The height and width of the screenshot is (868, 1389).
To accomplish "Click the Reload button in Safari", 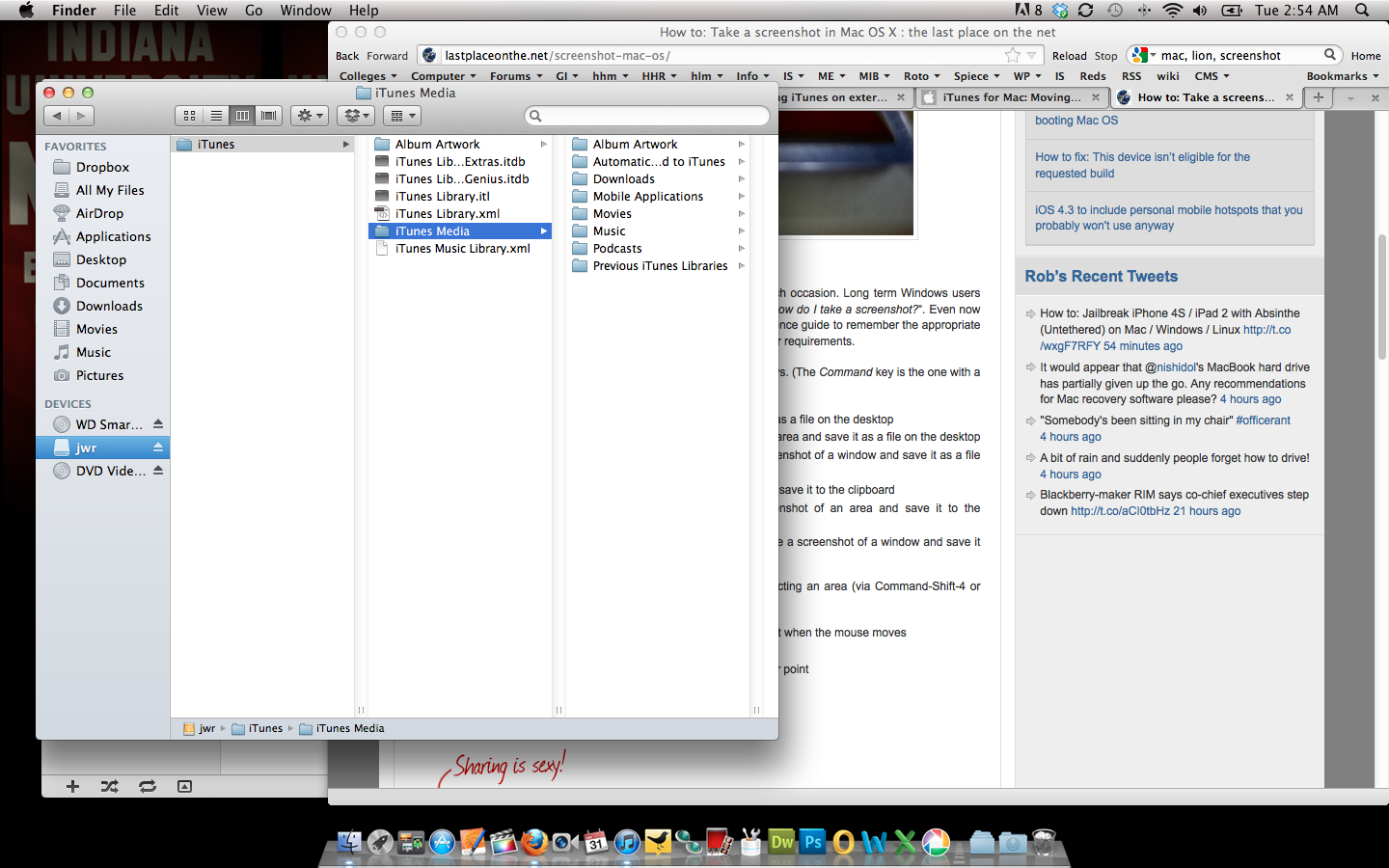I will click(1069, 55).
